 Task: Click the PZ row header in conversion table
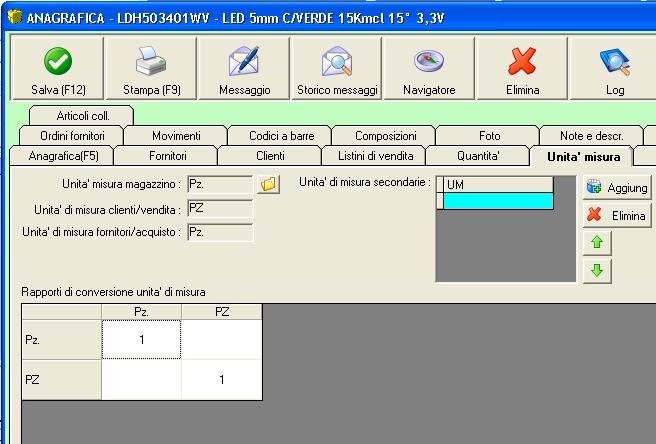(62, 380)
